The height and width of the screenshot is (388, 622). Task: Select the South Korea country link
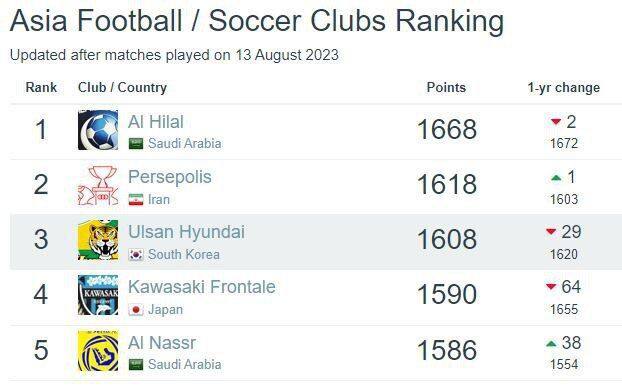point(184,254)
